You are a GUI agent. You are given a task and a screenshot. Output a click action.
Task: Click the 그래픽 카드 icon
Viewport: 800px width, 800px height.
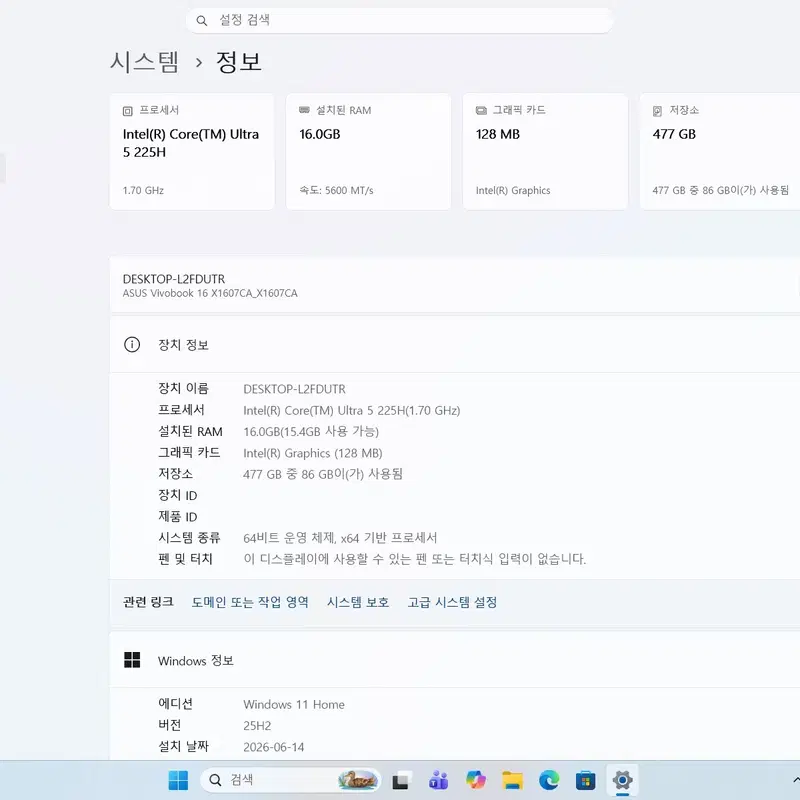[481, 110]
